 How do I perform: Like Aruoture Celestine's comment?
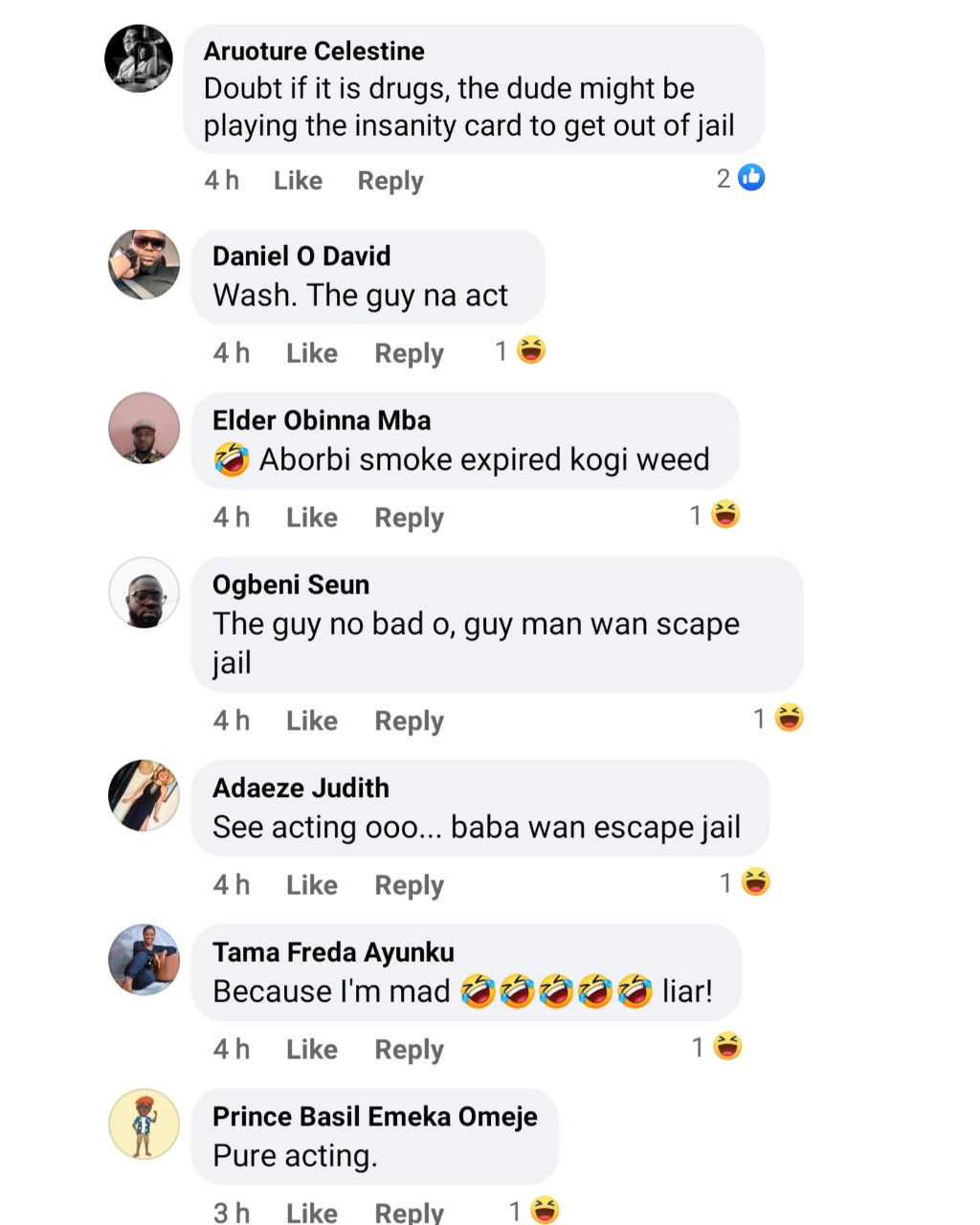click(298, 181)
